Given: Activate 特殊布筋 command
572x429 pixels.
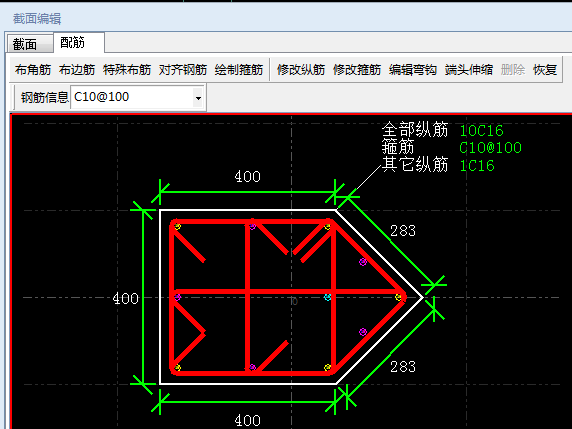Looking at the screenshot, I should 127,70.
